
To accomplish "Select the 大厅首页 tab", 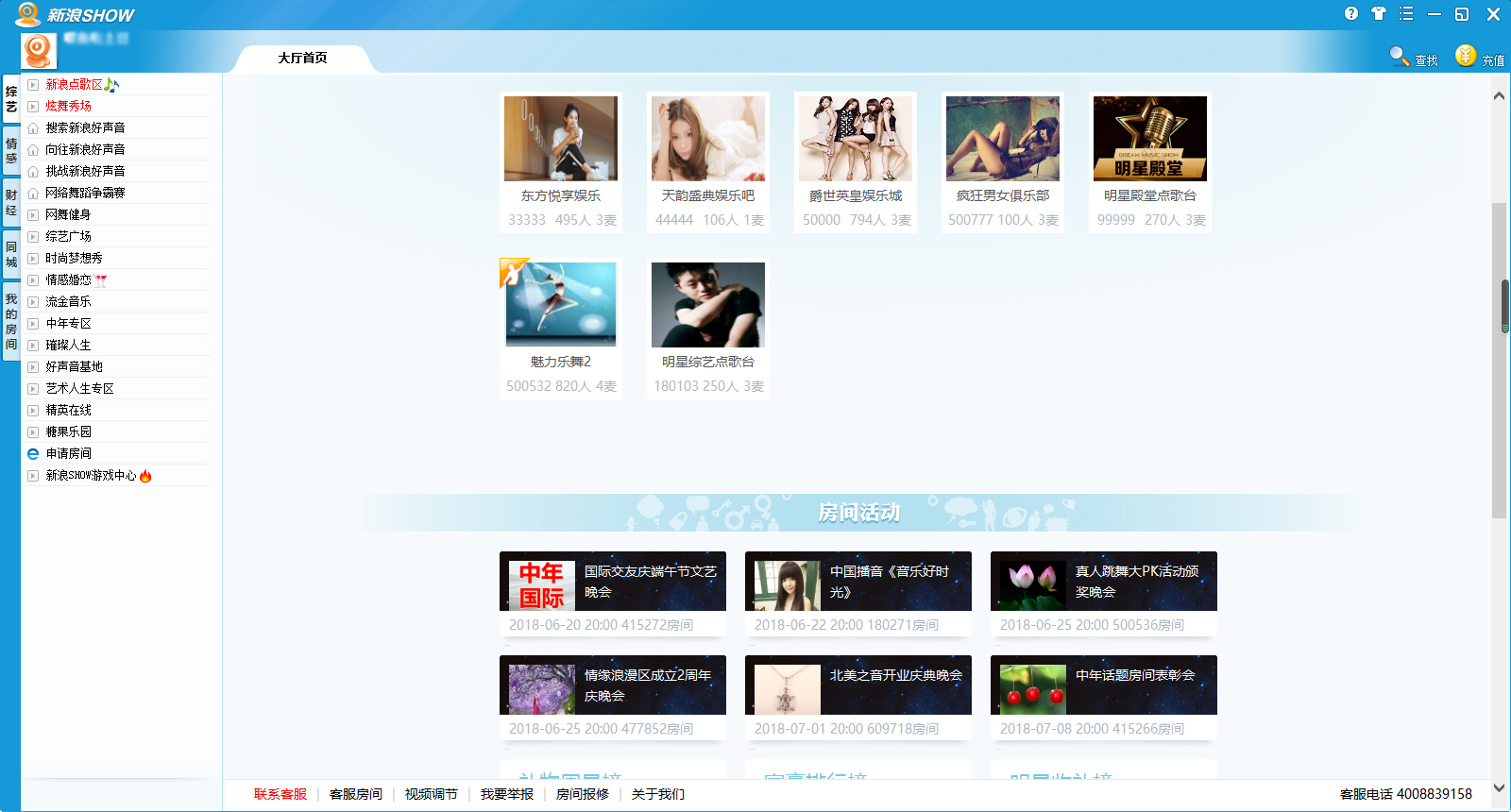I will tap(302, 59).
